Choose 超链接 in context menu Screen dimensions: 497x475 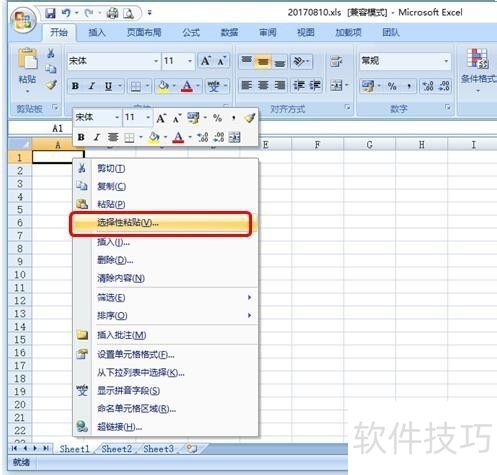pos(166,427)
